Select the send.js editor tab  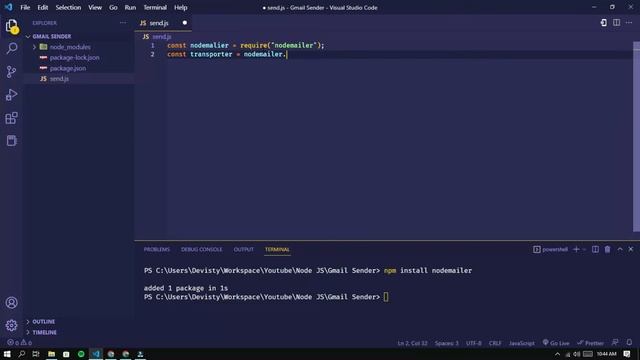(159, 23)
